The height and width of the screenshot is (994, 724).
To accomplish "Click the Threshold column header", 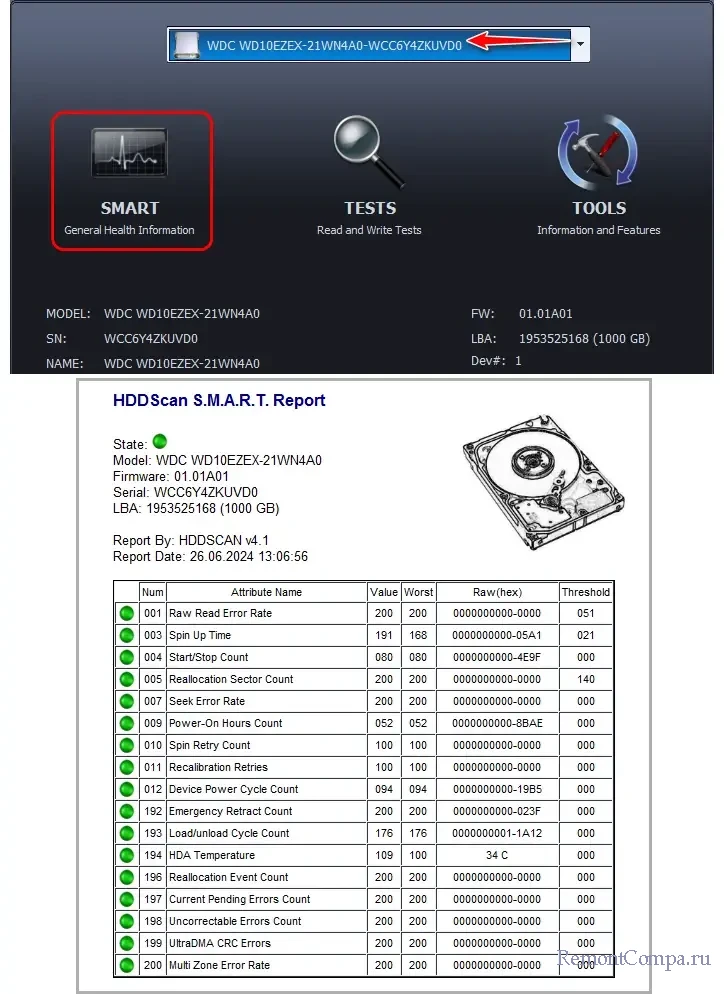I will click(585, 592).
